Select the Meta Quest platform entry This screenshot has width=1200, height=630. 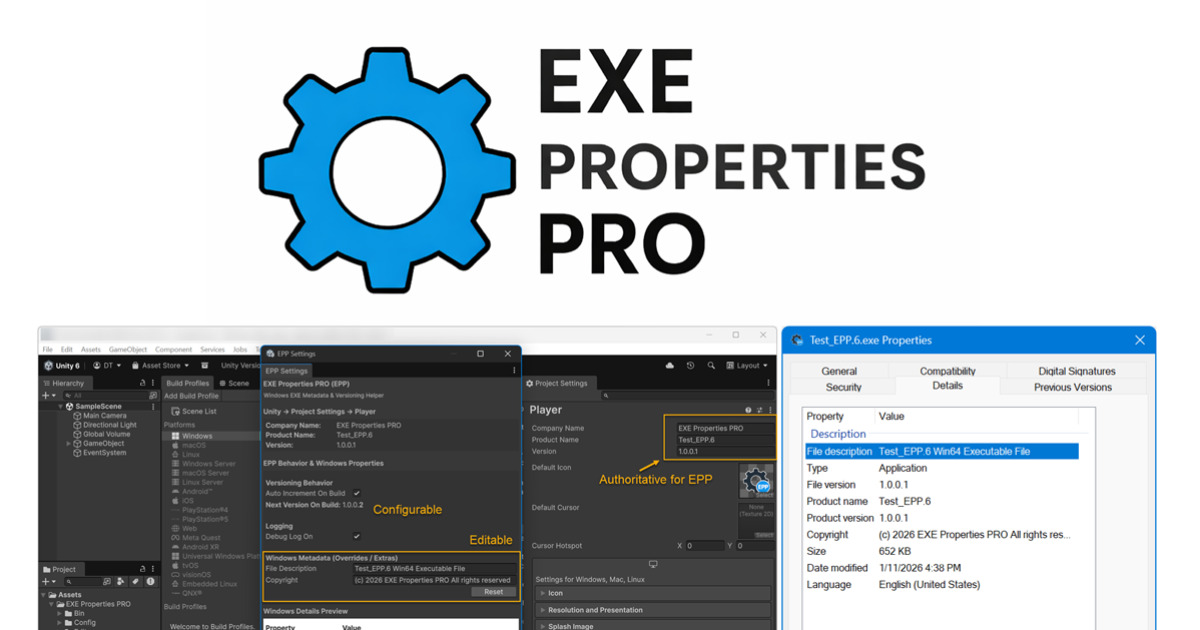coord(194,538)
